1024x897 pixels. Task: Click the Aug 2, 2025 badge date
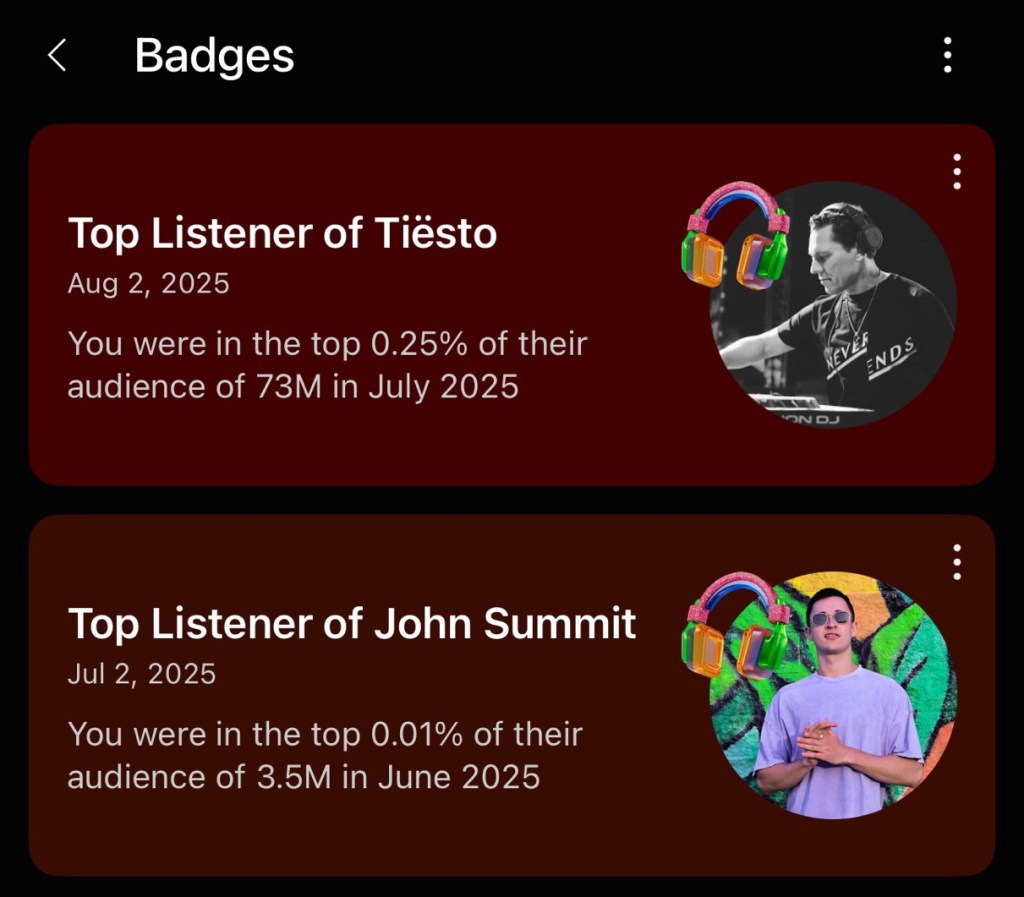pos(148,284)
